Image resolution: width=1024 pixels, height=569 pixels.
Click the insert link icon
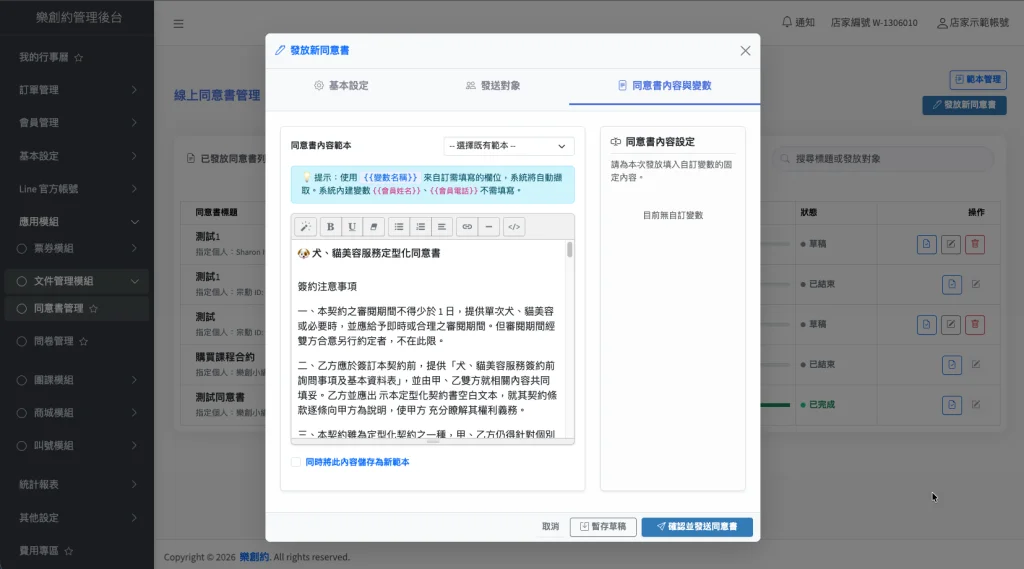pyautogui.click(x=467, y=227)
